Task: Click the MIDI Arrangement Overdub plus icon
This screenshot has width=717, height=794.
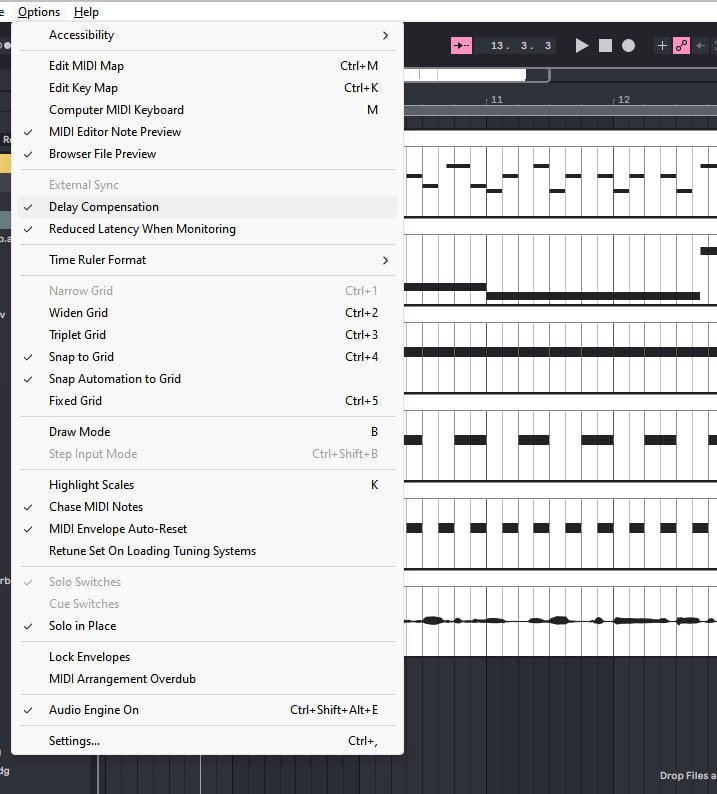Action: (661, 46)
